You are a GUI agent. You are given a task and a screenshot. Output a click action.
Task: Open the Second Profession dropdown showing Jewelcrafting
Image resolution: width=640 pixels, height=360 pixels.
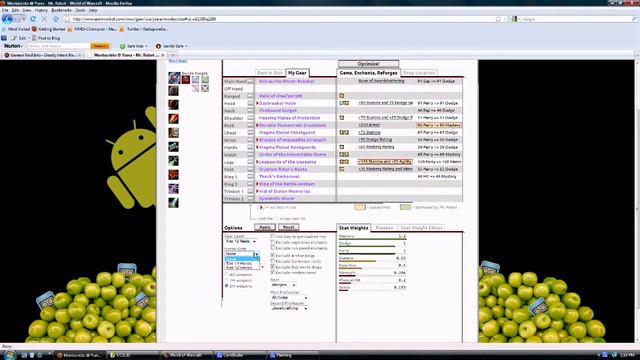coord(289,308)
